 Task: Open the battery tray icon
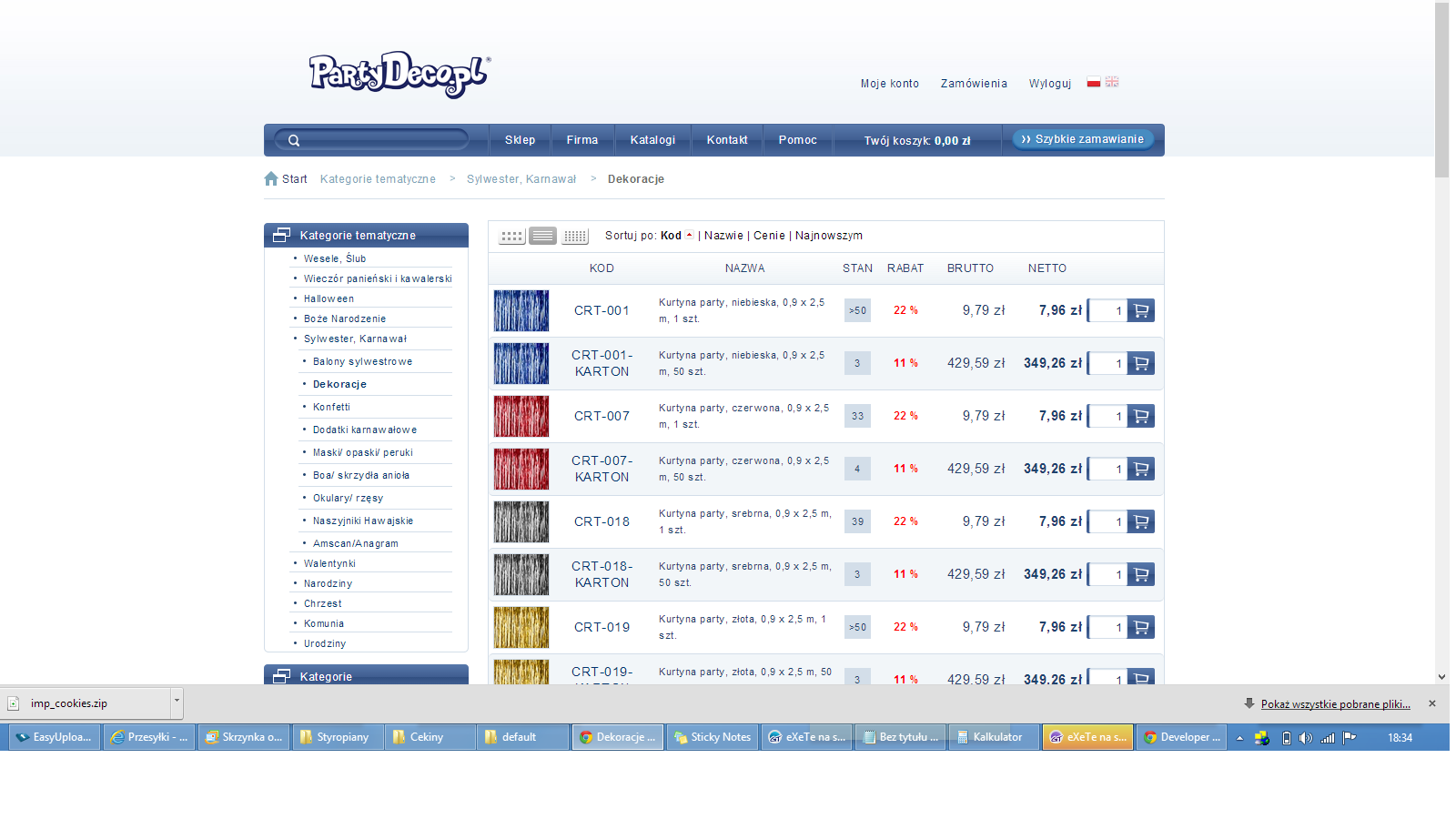click(1286, 737)
